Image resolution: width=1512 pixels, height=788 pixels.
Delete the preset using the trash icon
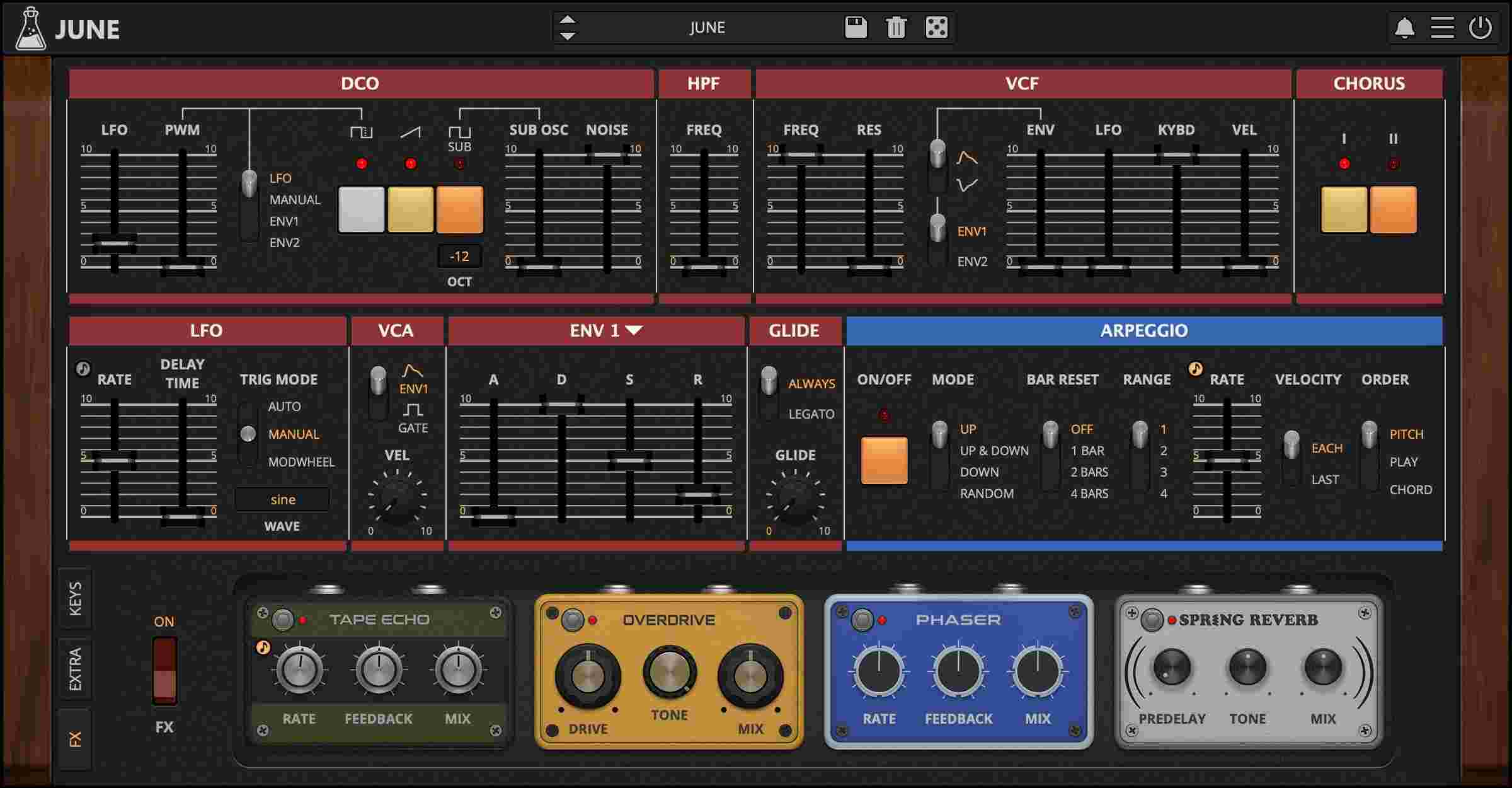click(896, 27)
